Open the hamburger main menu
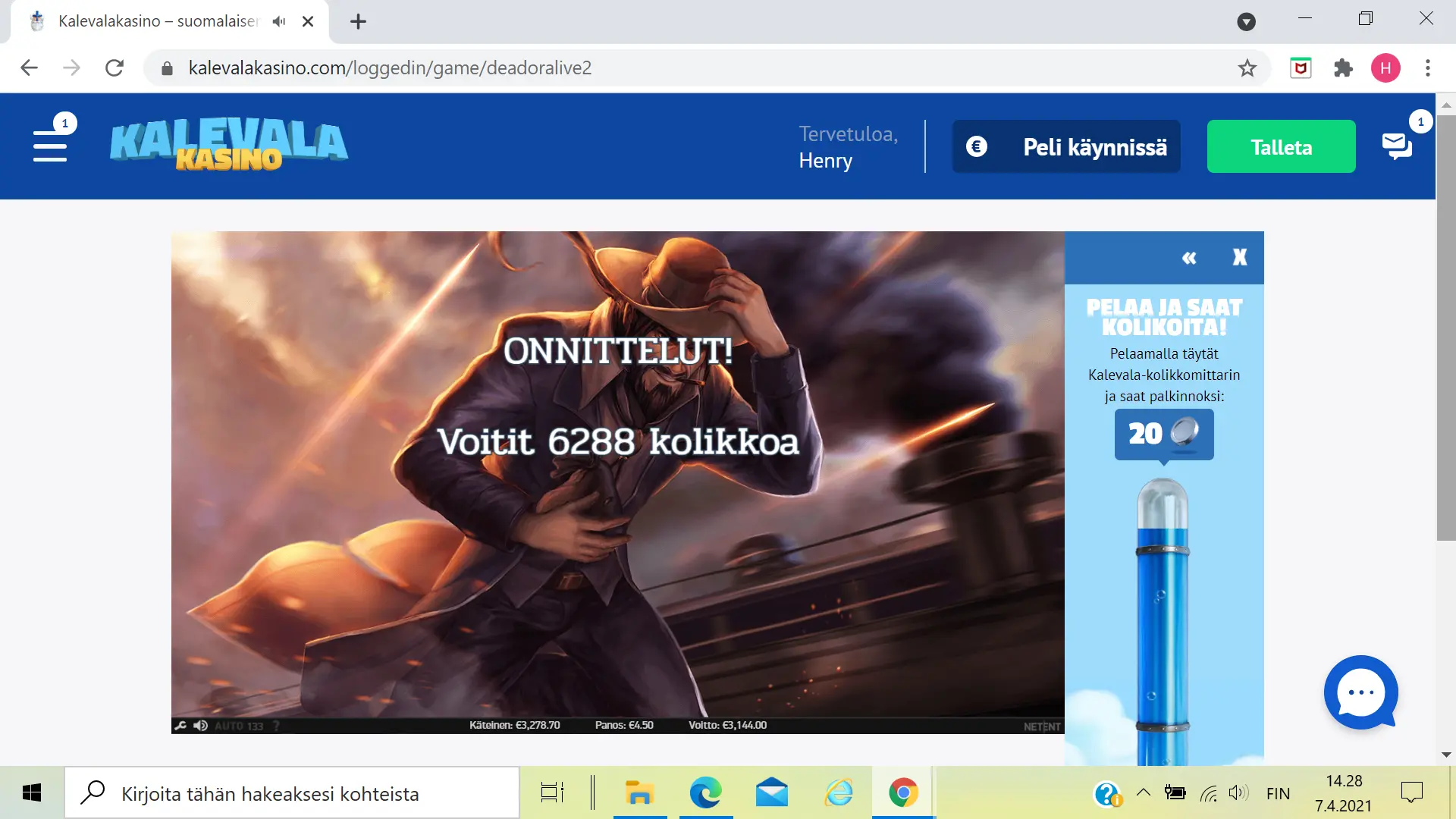Screen dimensions: 1456x819 click(50, 146)
